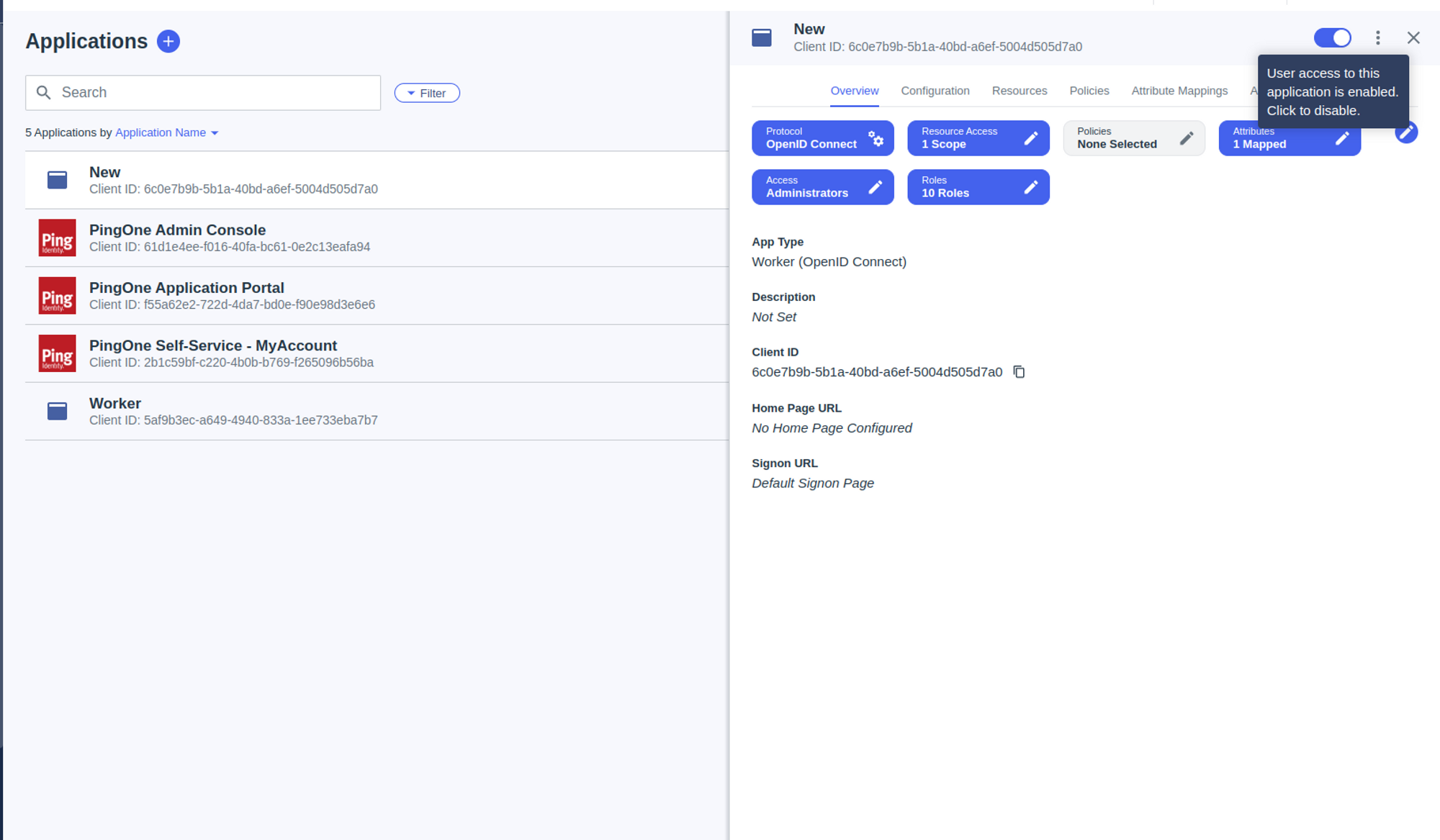This screenshot has height=840, width=1440.
Task: Click the round blue edit pencil button
Action: click(1405, 132)
